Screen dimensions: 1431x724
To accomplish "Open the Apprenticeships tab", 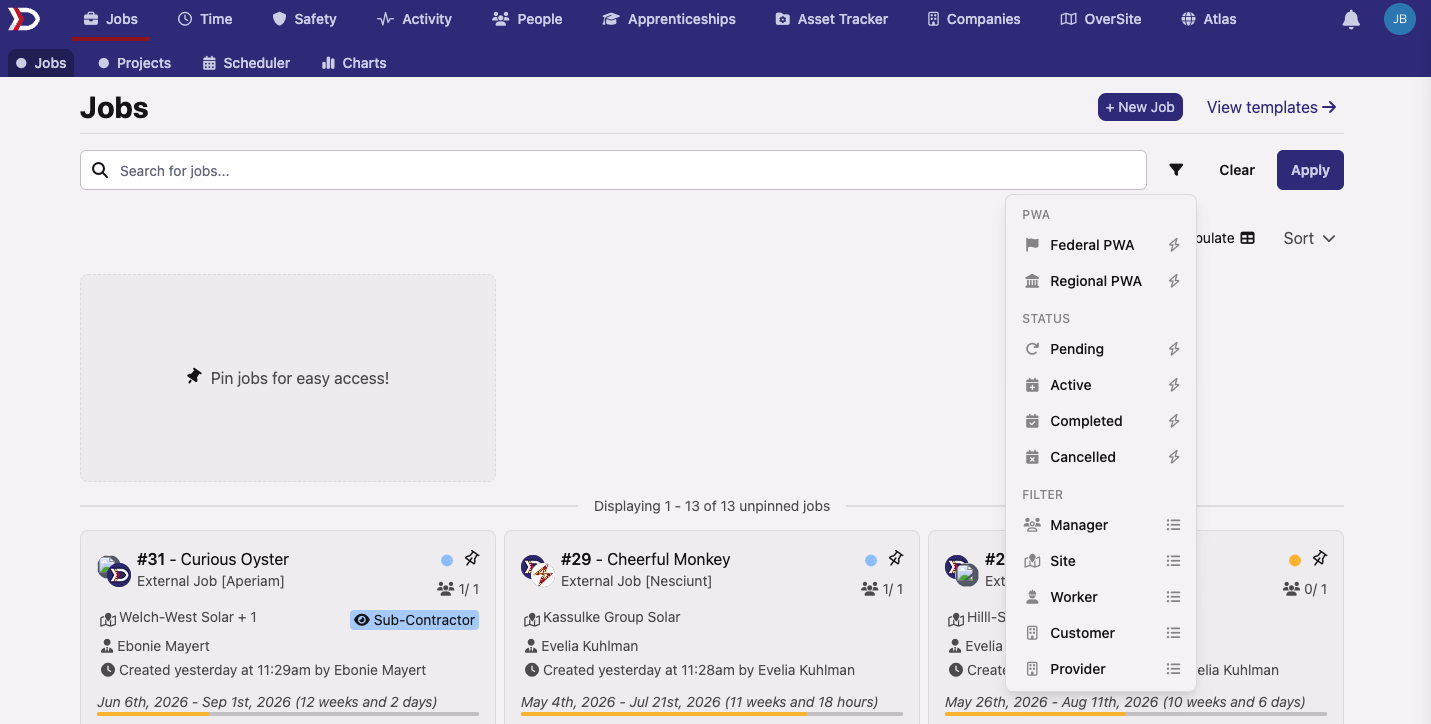I will pos(669,19).
